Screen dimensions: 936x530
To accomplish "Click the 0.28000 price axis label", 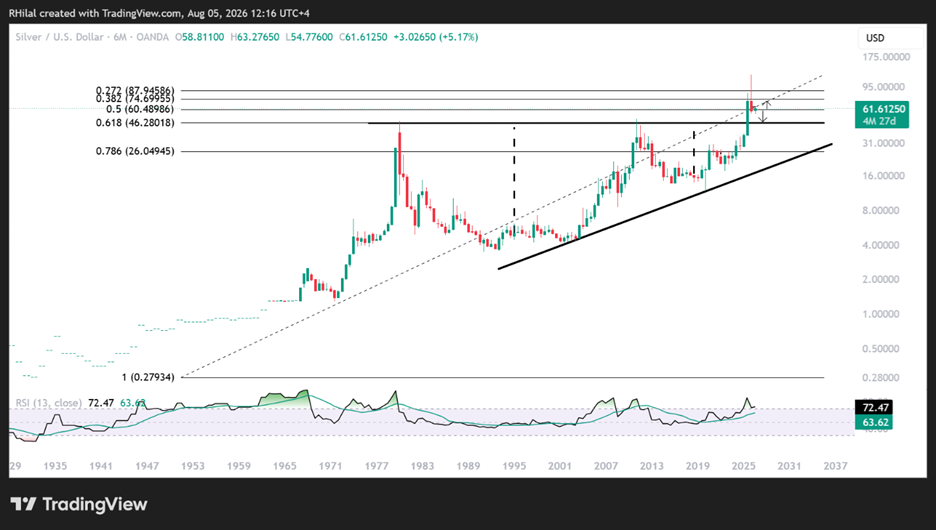I will coord(880,378).
